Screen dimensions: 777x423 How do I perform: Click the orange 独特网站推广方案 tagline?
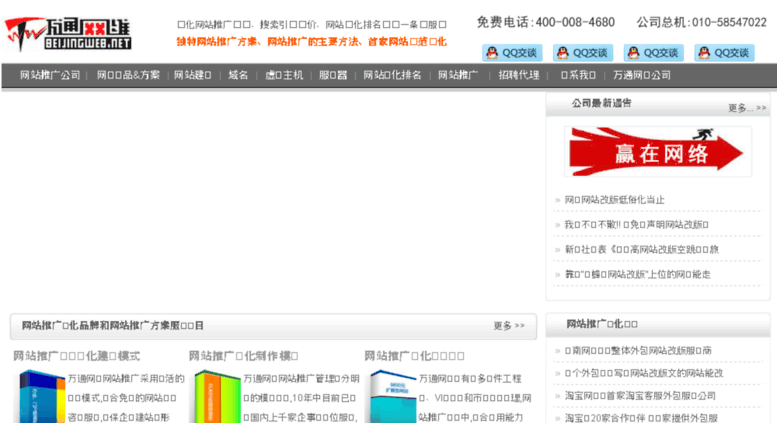pos(311,42)
